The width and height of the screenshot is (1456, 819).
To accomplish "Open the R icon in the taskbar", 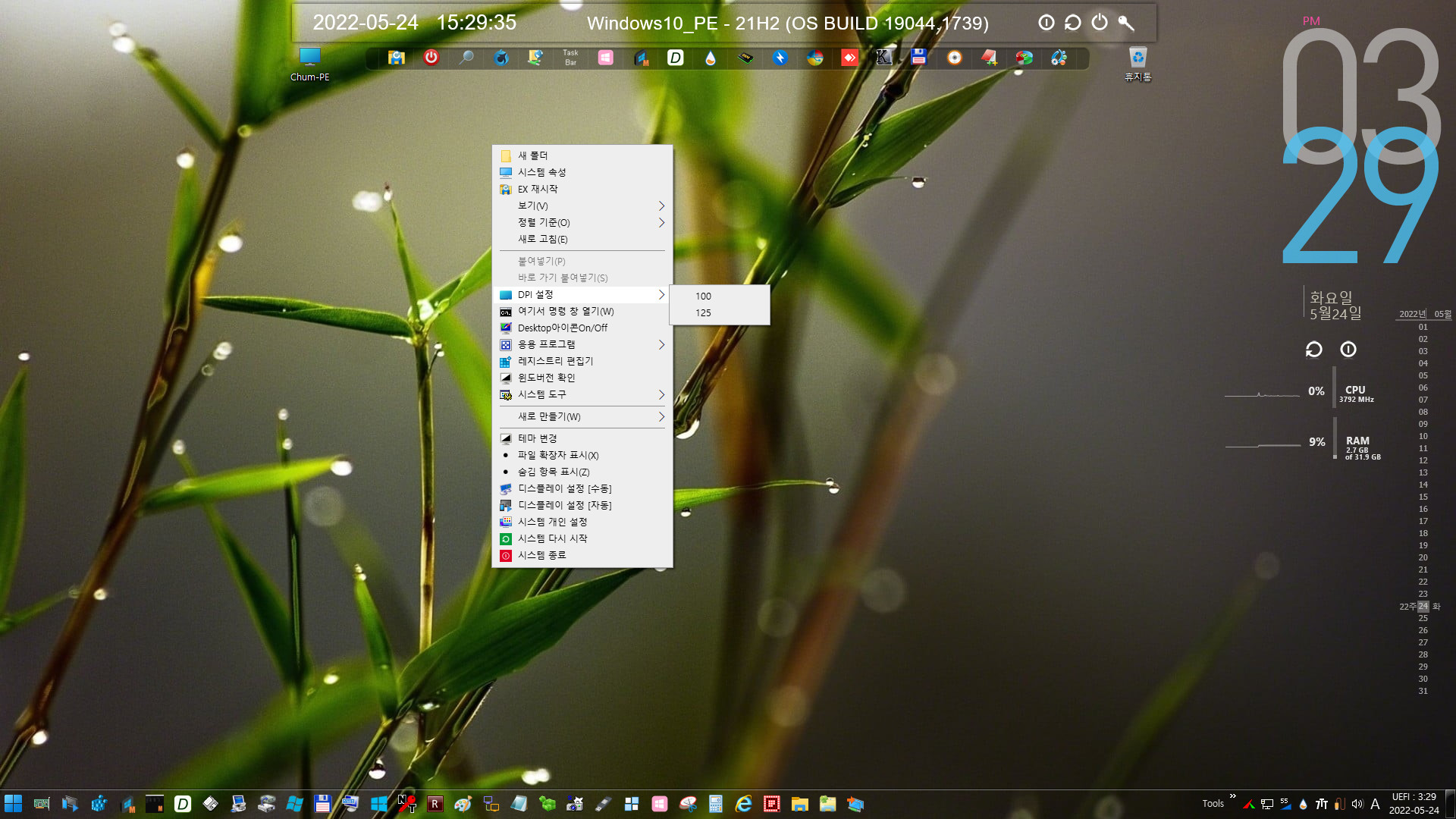I will pyautogui.click(x=435, y=804).
